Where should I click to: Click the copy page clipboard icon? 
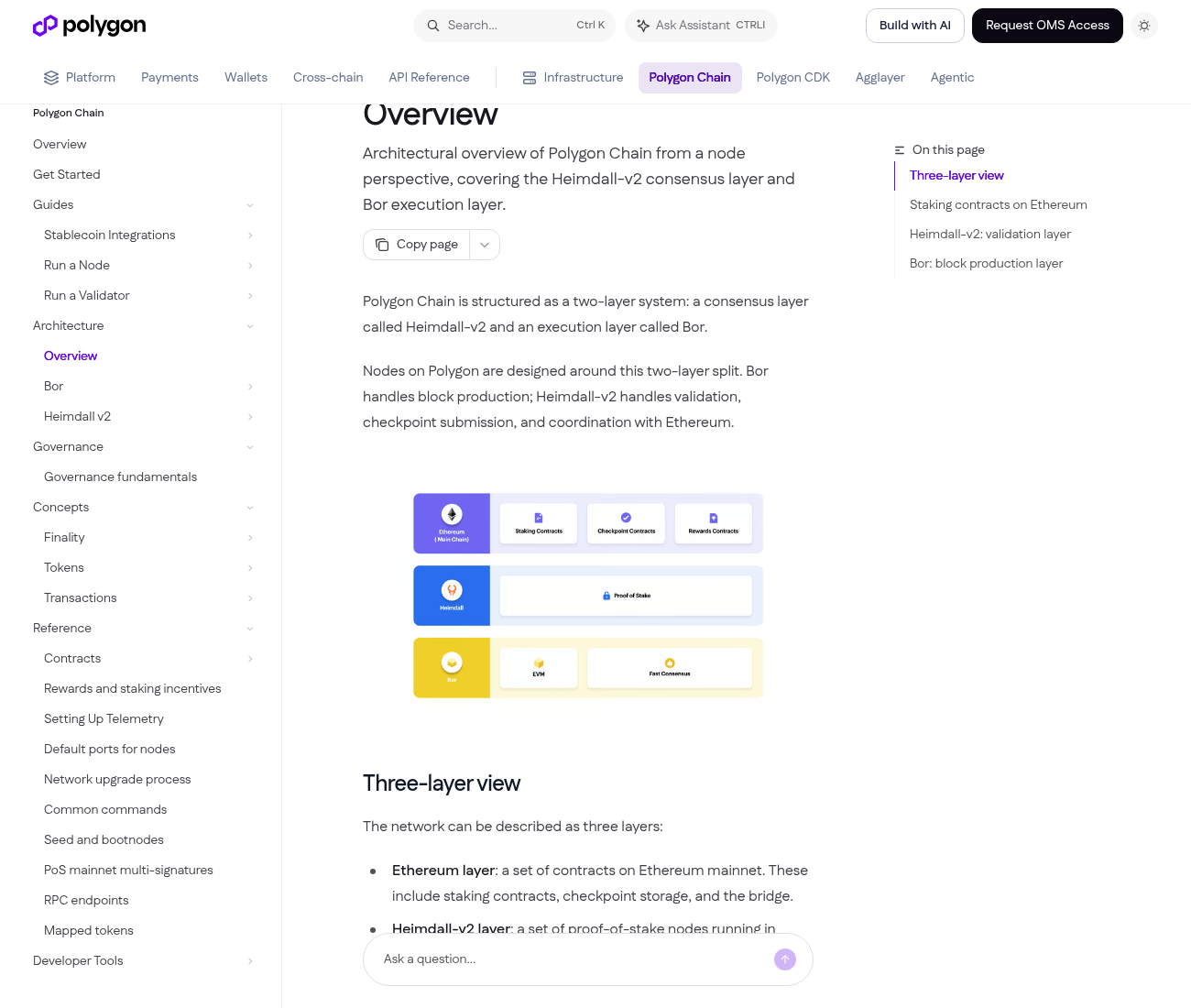point(382,245)
